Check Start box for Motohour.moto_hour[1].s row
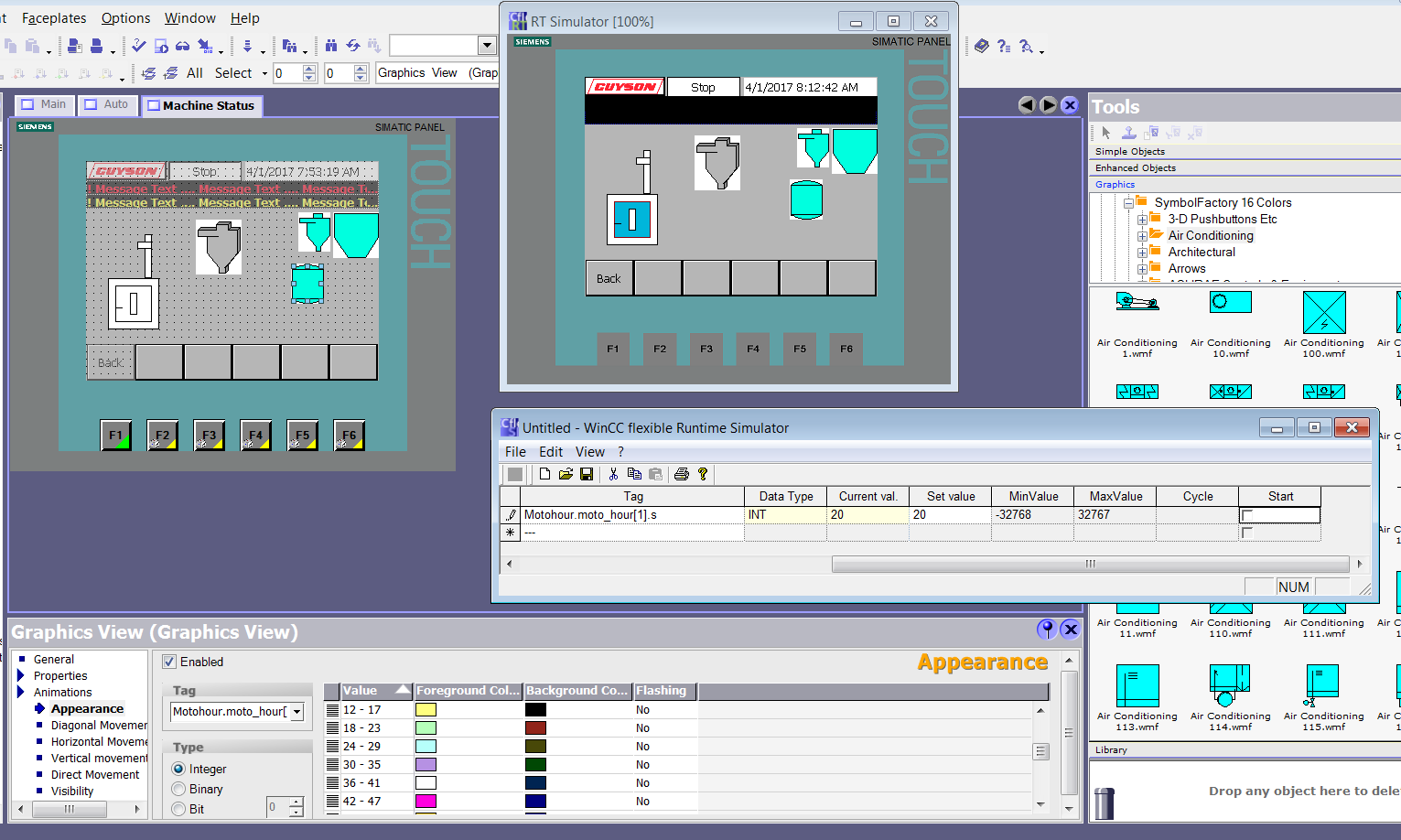 1246,515
